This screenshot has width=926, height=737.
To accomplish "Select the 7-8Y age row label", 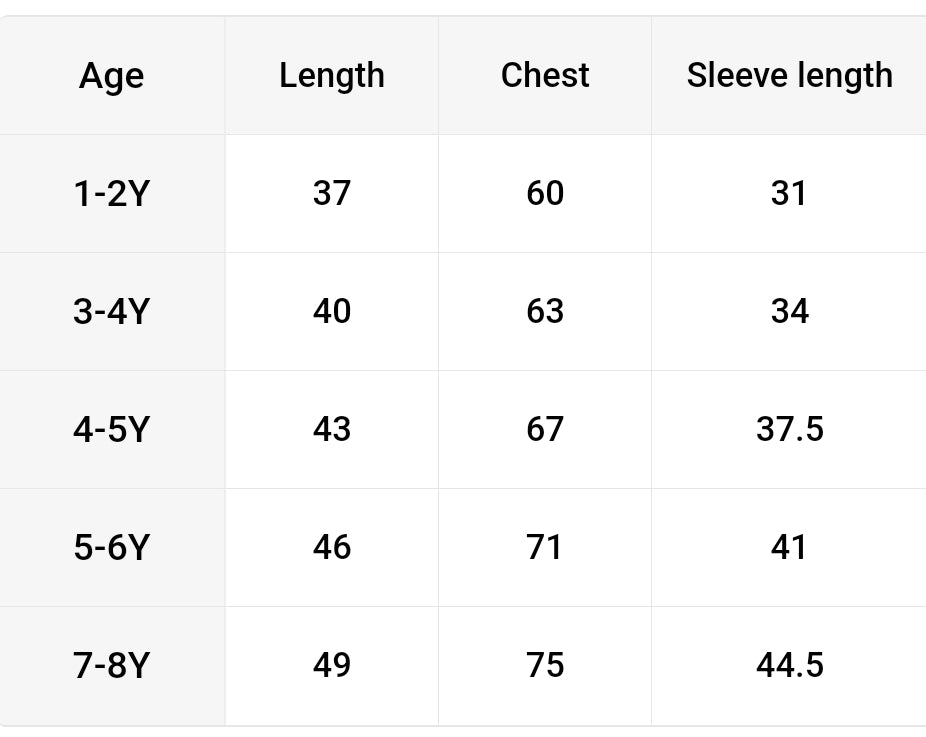I will [111, 665].
